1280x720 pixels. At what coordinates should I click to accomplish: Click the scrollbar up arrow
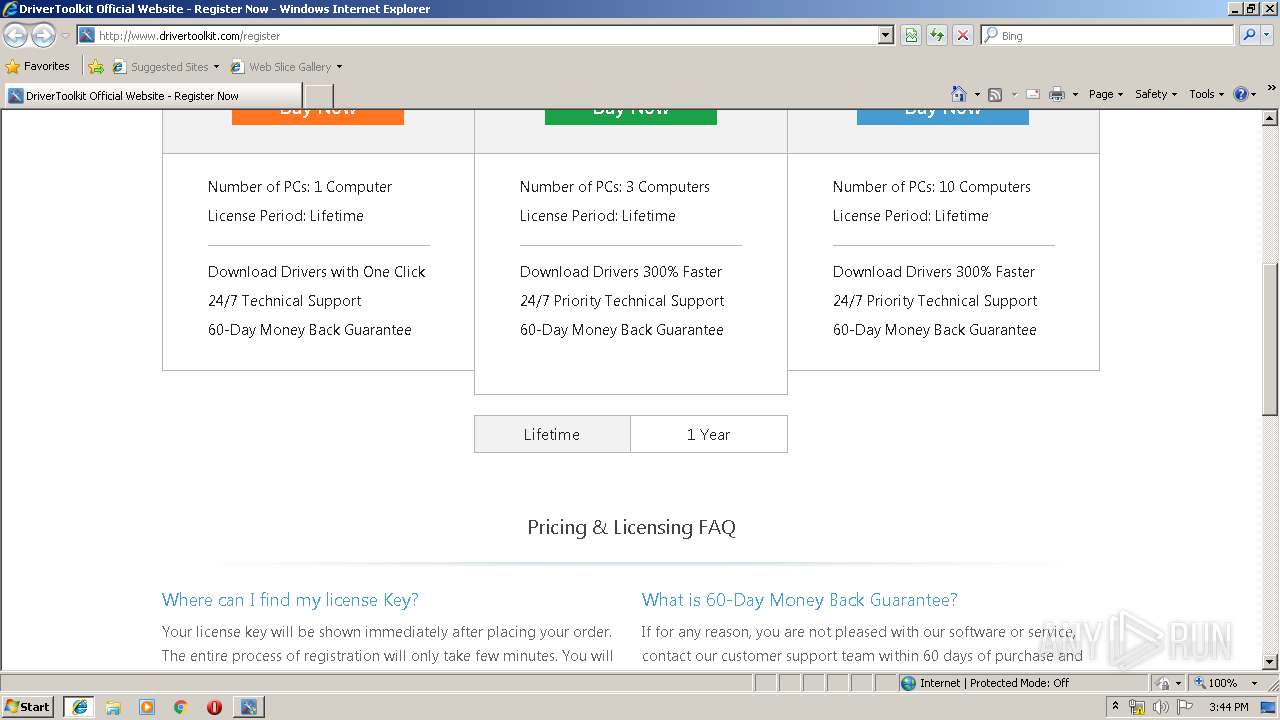[1270, 118]
